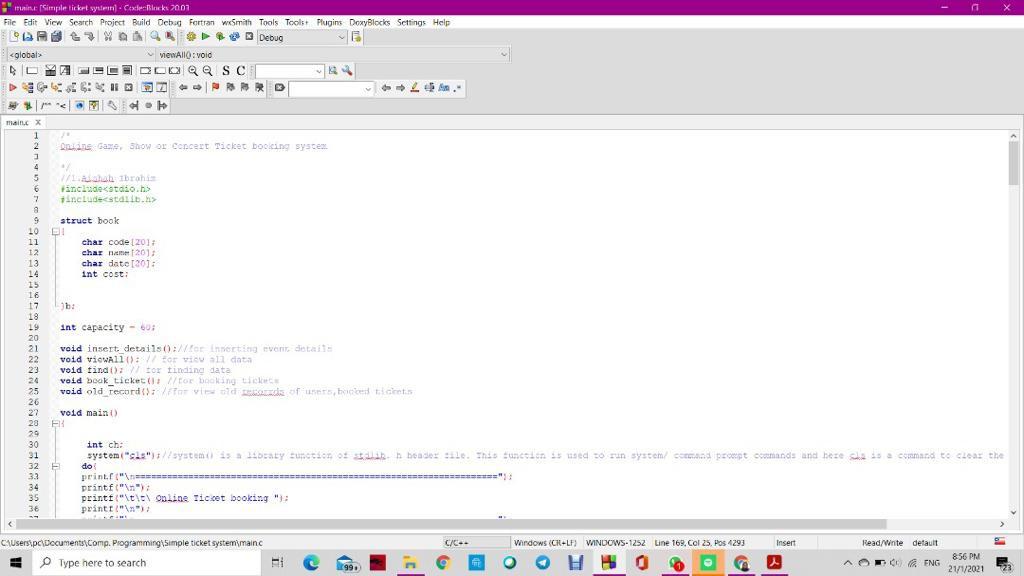This screenshot has height=576, width=1024.
Task: Open the Build menu
Action: [141, 22]
